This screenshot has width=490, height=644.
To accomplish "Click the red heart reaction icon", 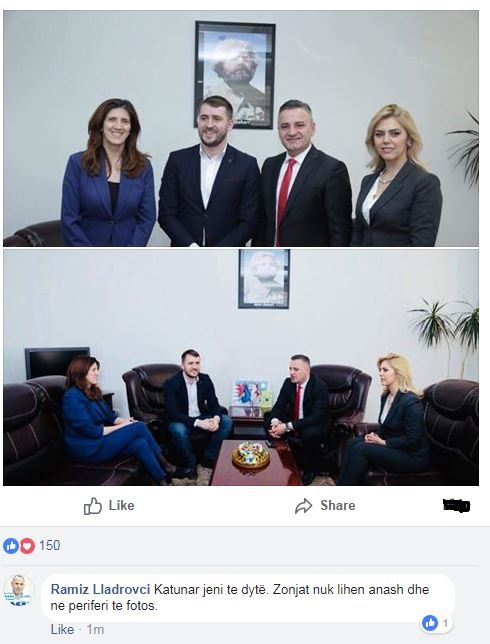I will tap(27, 546).
